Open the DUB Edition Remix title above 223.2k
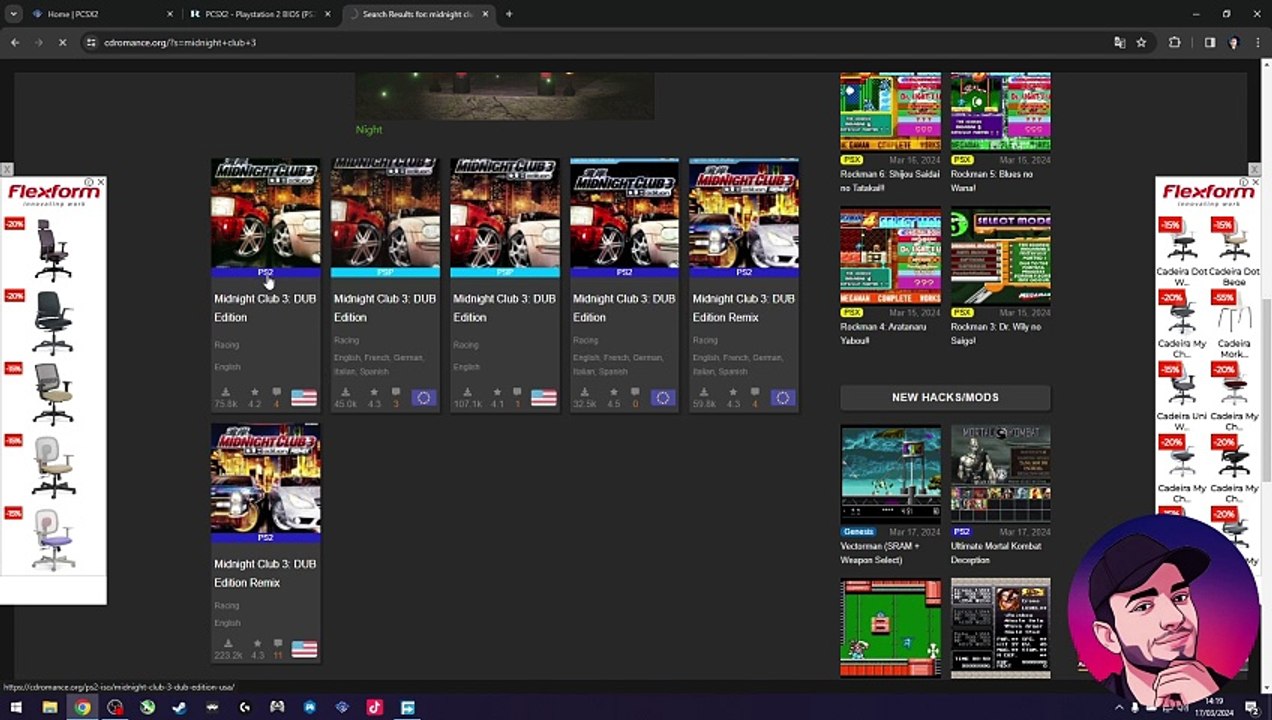Screen dimensions: 1272x720 [x=265, y=573]
